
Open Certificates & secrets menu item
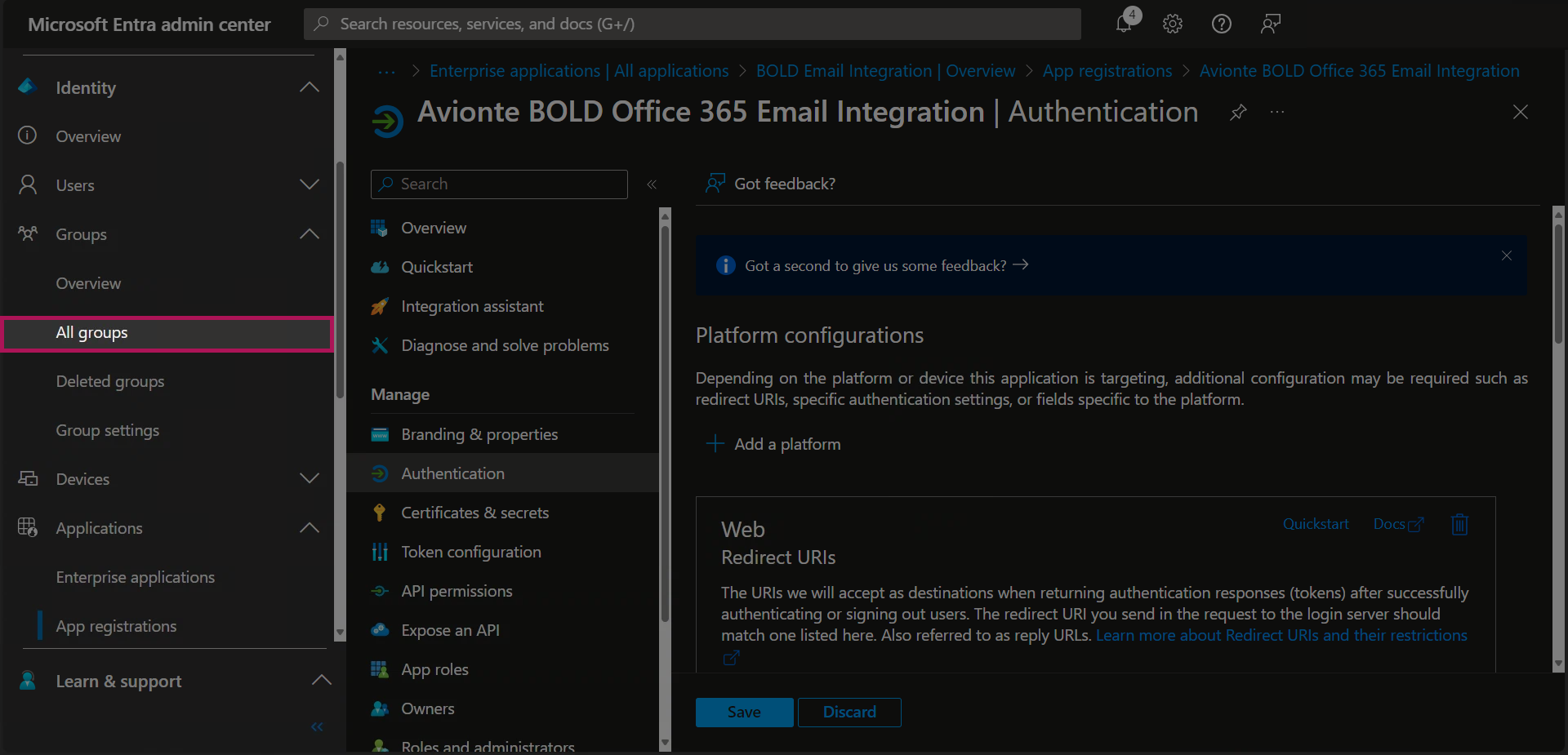pos(474,513)
